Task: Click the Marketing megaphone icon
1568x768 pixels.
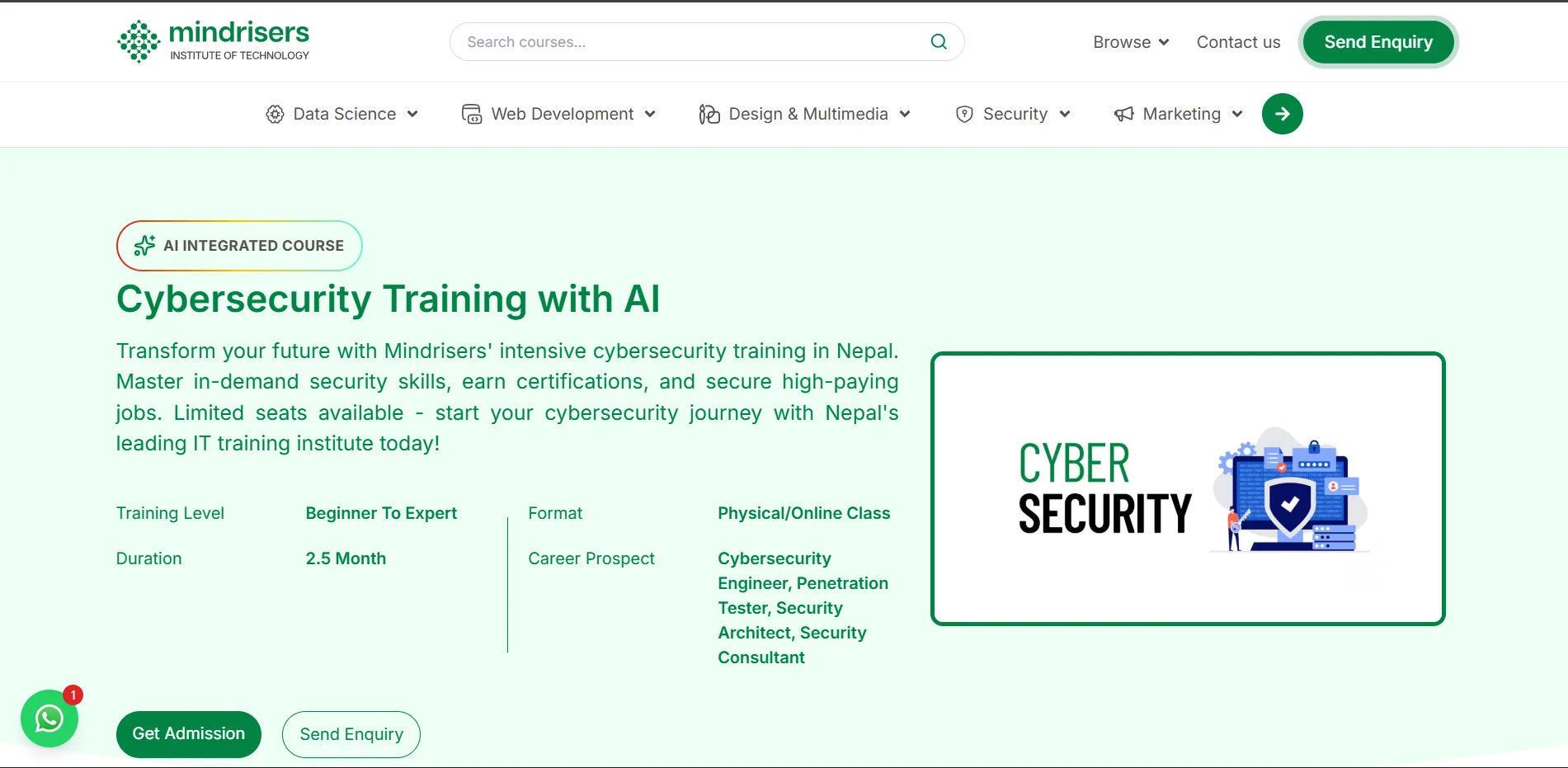Action: click(1123, 114)
